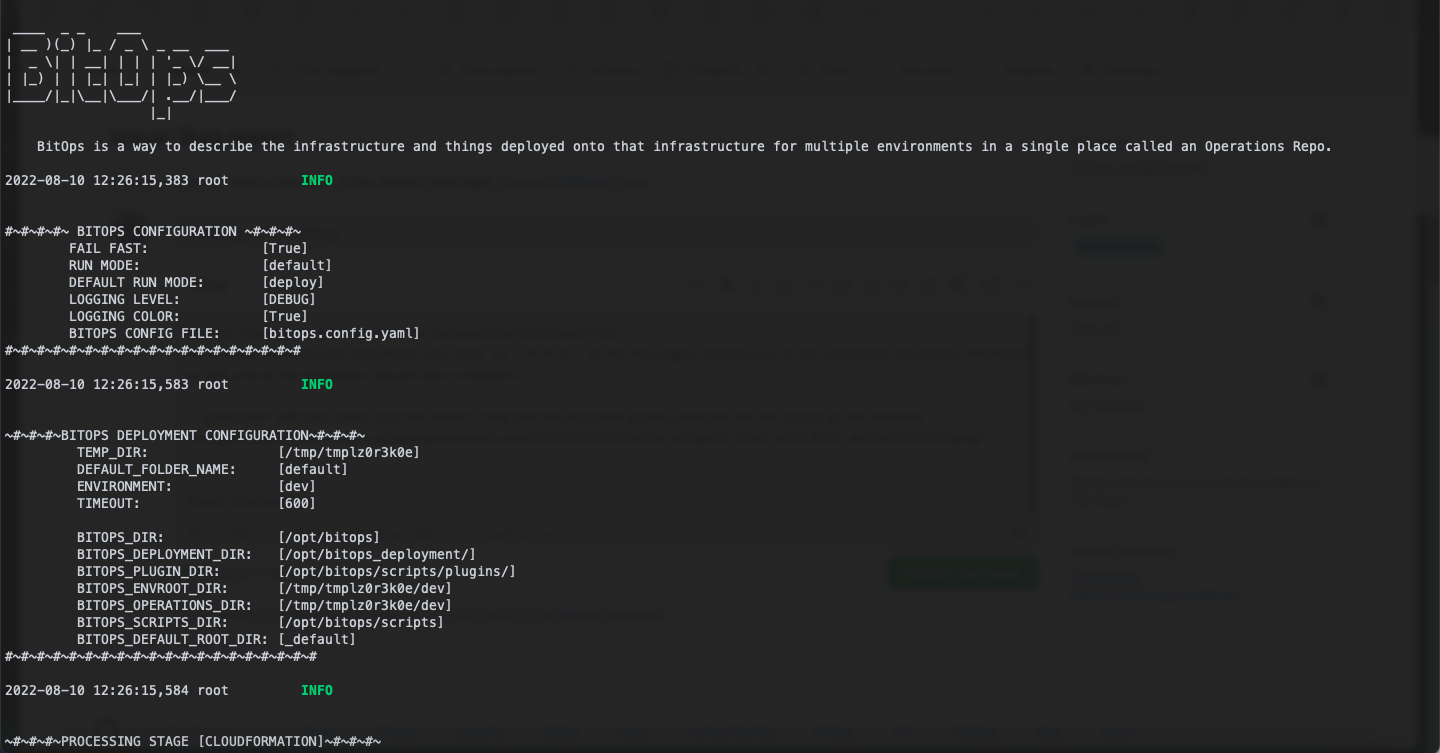Click the timestamp "2022-08-10 12:26:15,584 root"
This screenshot has height=753, width=1440.
coord(117,690)
